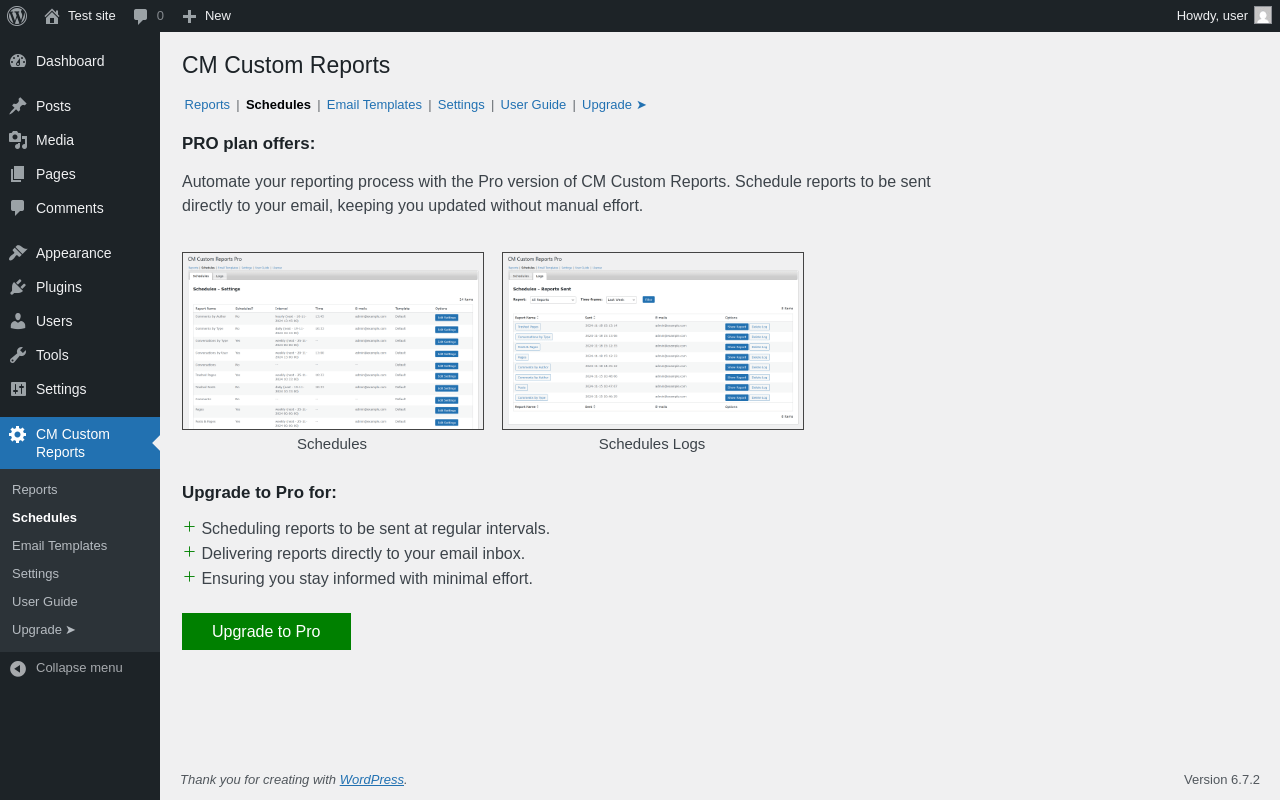Open the Users menu item

click(54, 321)
